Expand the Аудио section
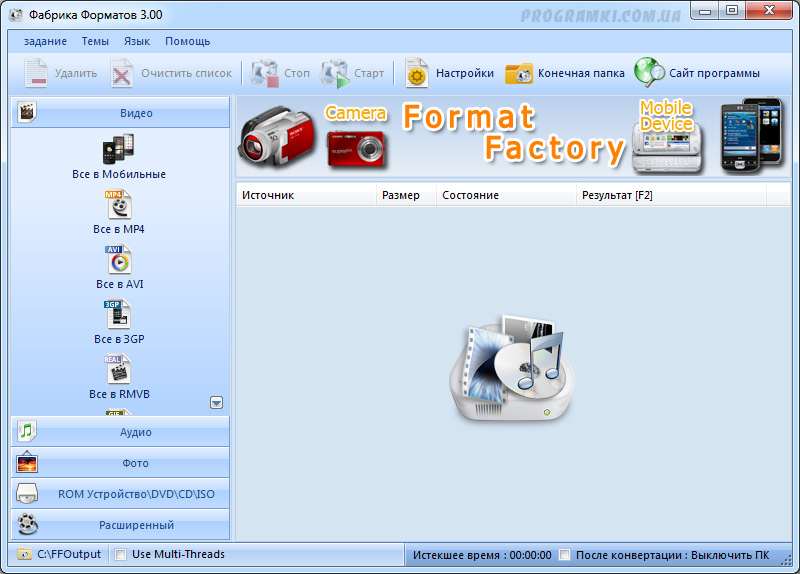This screenshot has width=800, height=574. (x=120, y=432)
